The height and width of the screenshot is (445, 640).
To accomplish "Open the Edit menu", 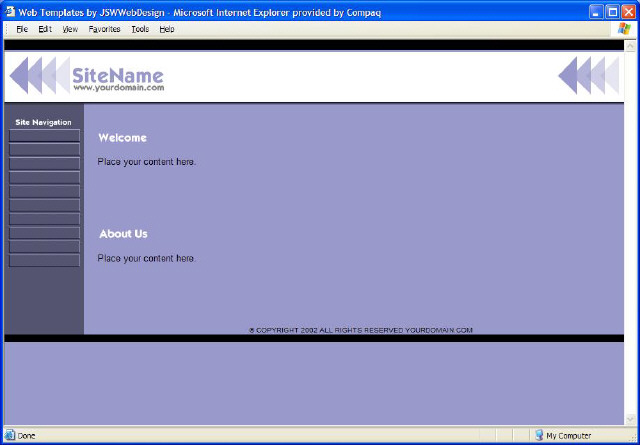I will point(45,29).
